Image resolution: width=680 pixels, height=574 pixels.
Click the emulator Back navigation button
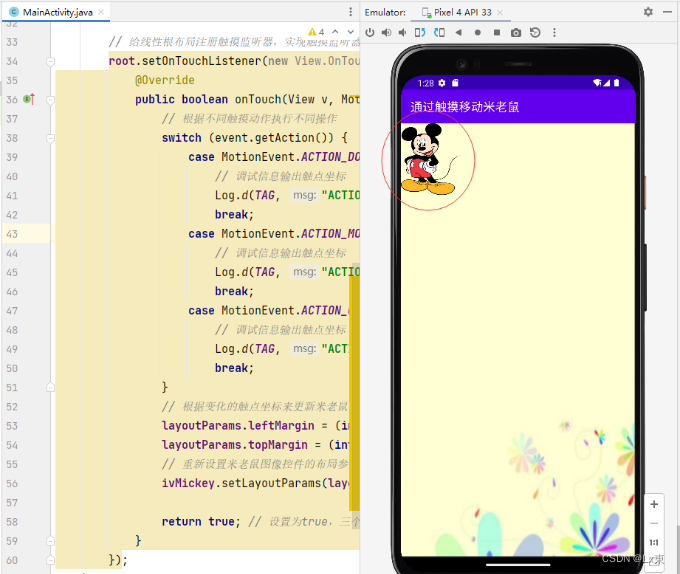pyautogui.click(x=458, y=33)
